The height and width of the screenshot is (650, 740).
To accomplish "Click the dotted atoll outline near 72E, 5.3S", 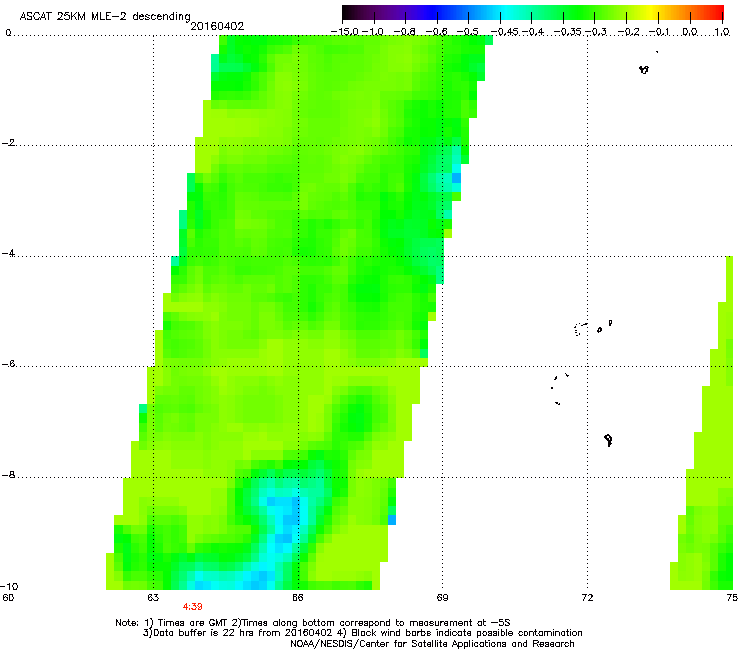I will (x=580, y=329).
